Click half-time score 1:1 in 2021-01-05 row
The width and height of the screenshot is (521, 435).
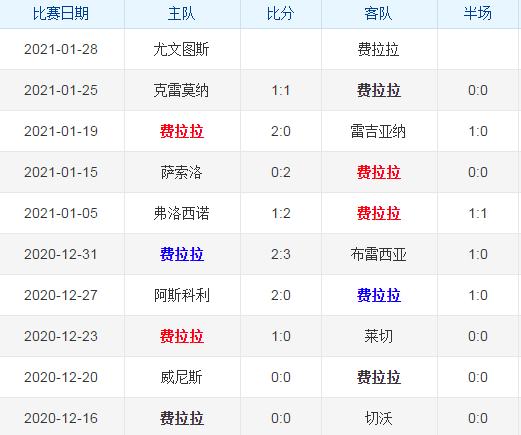point(478,213)
